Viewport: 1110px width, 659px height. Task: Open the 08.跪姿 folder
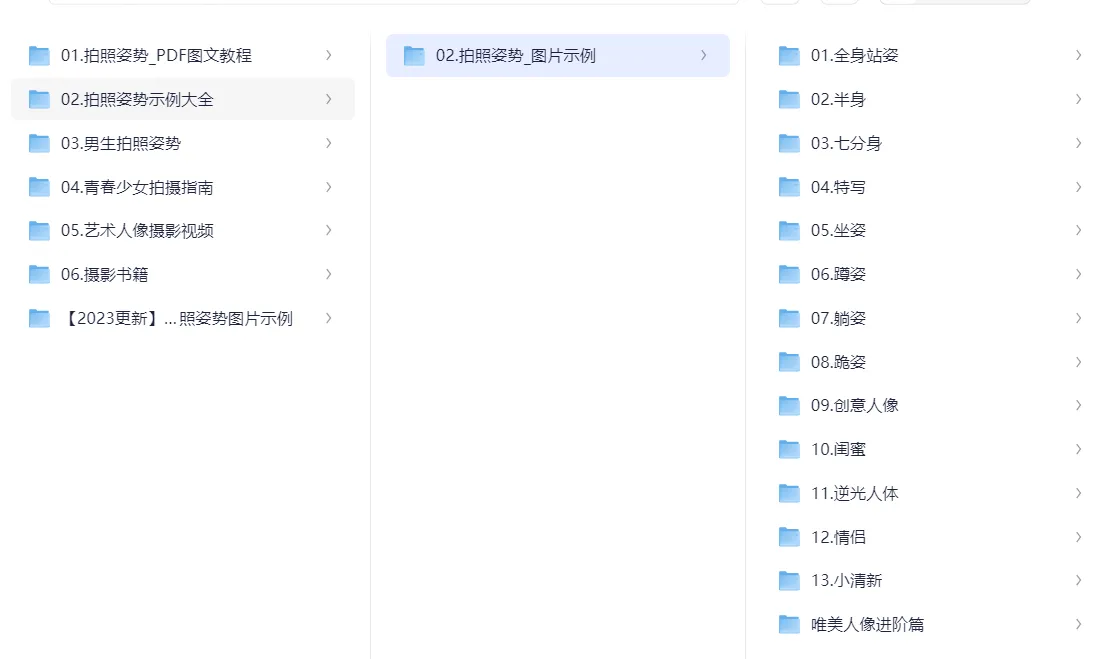pos(837,362)
